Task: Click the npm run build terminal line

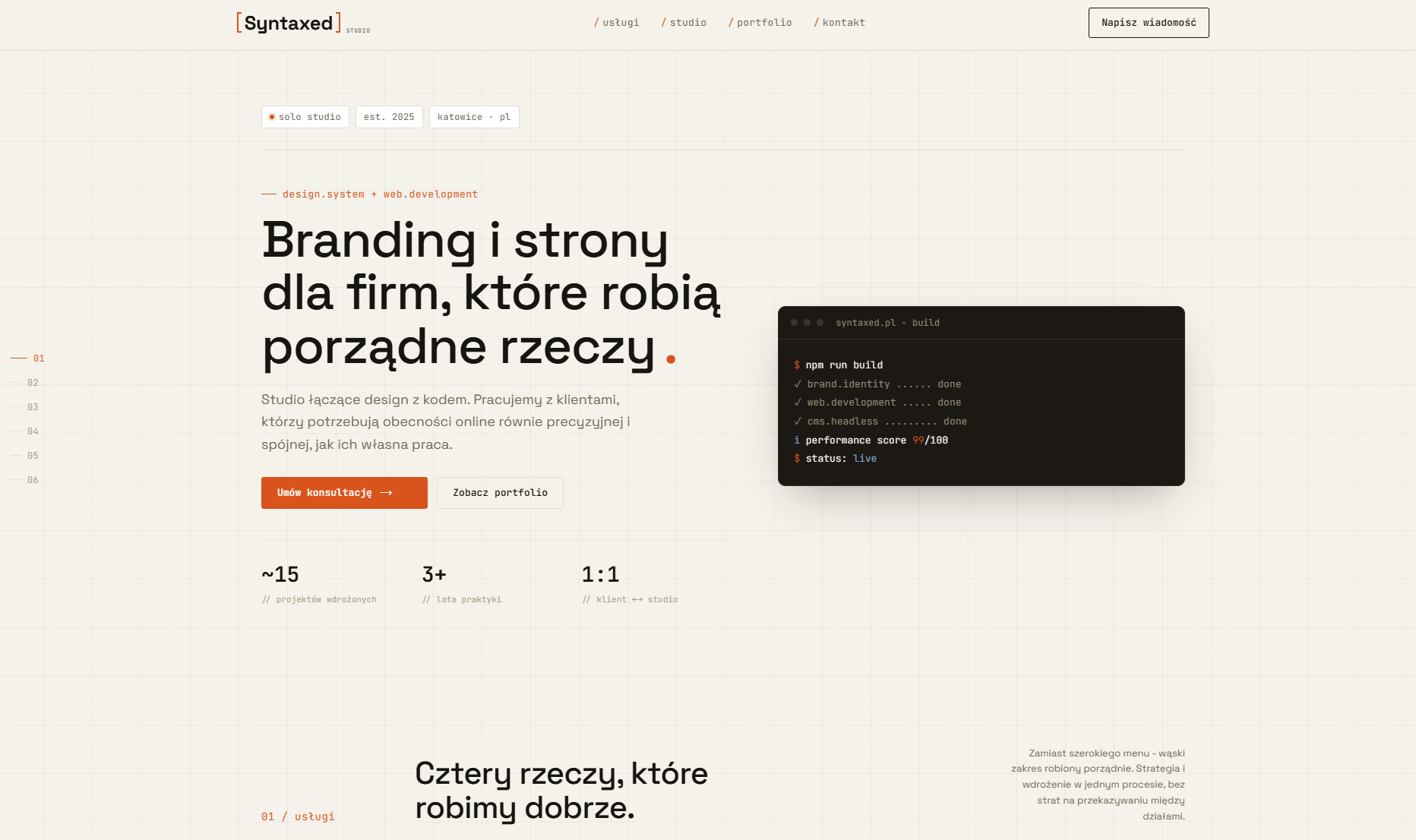Action: pos(839,365)
